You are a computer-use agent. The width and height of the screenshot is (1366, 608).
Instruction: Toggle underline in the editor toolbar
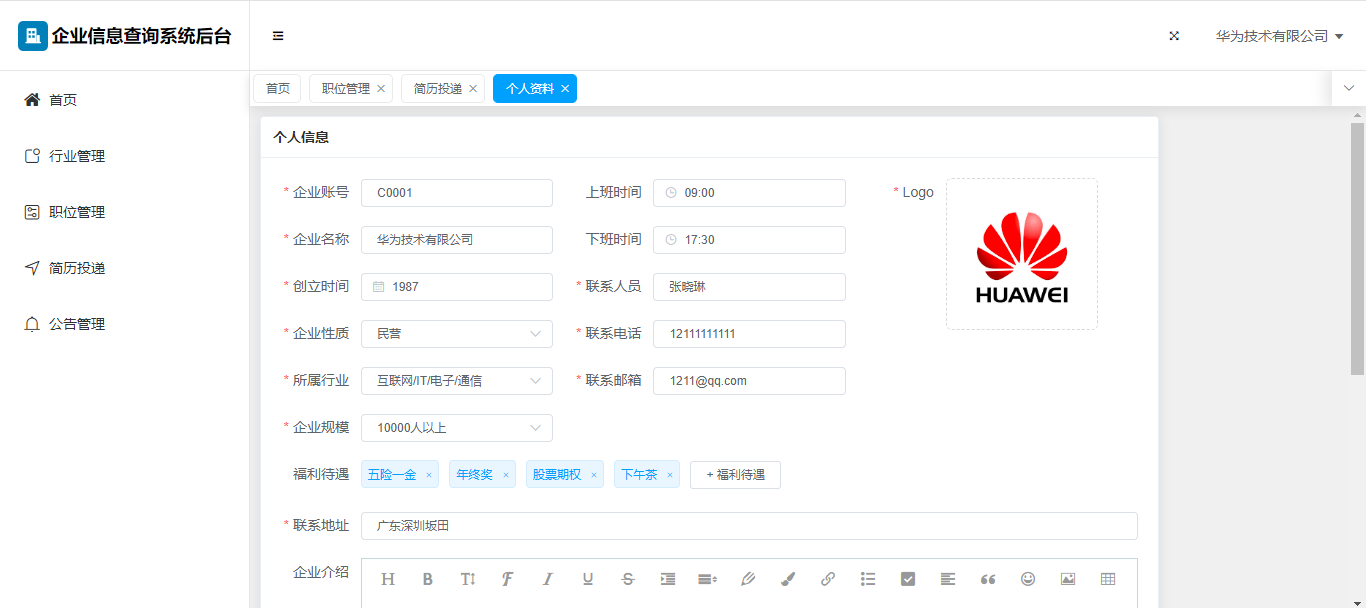[x=588, y=579]
